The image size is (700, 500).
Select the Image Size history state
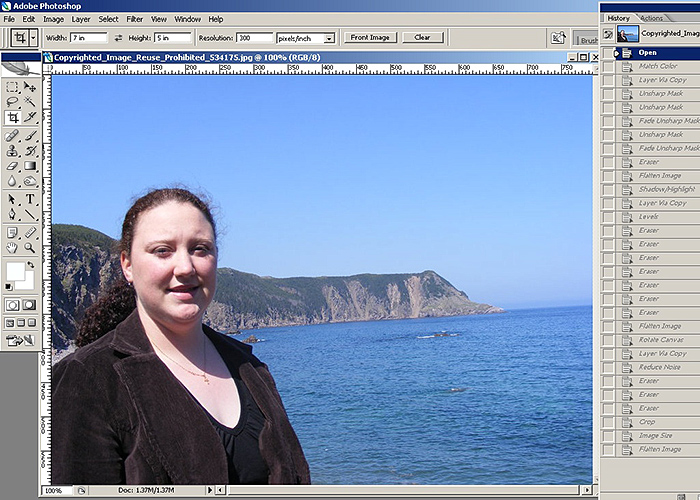point(655,436)
